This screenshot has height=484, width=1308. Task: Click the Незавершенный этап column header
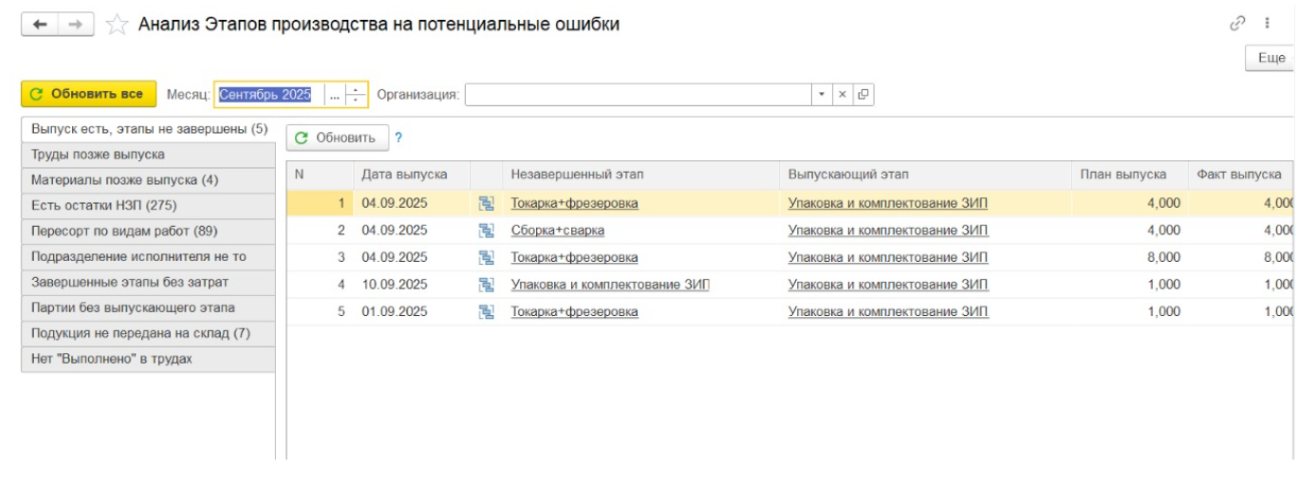(641, 174)
